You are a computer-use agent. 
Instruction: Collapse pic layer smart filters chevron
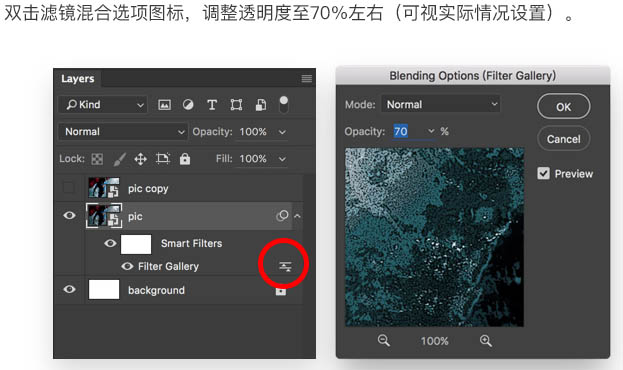297,216
